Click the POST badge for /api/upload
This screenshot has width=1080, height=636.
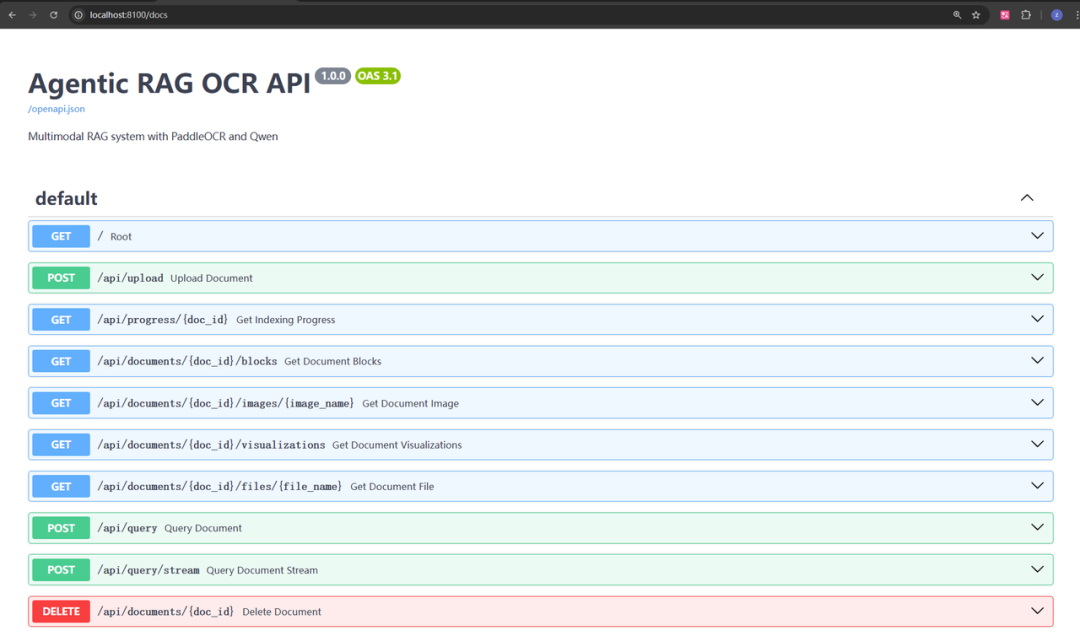tap(61, 278)
